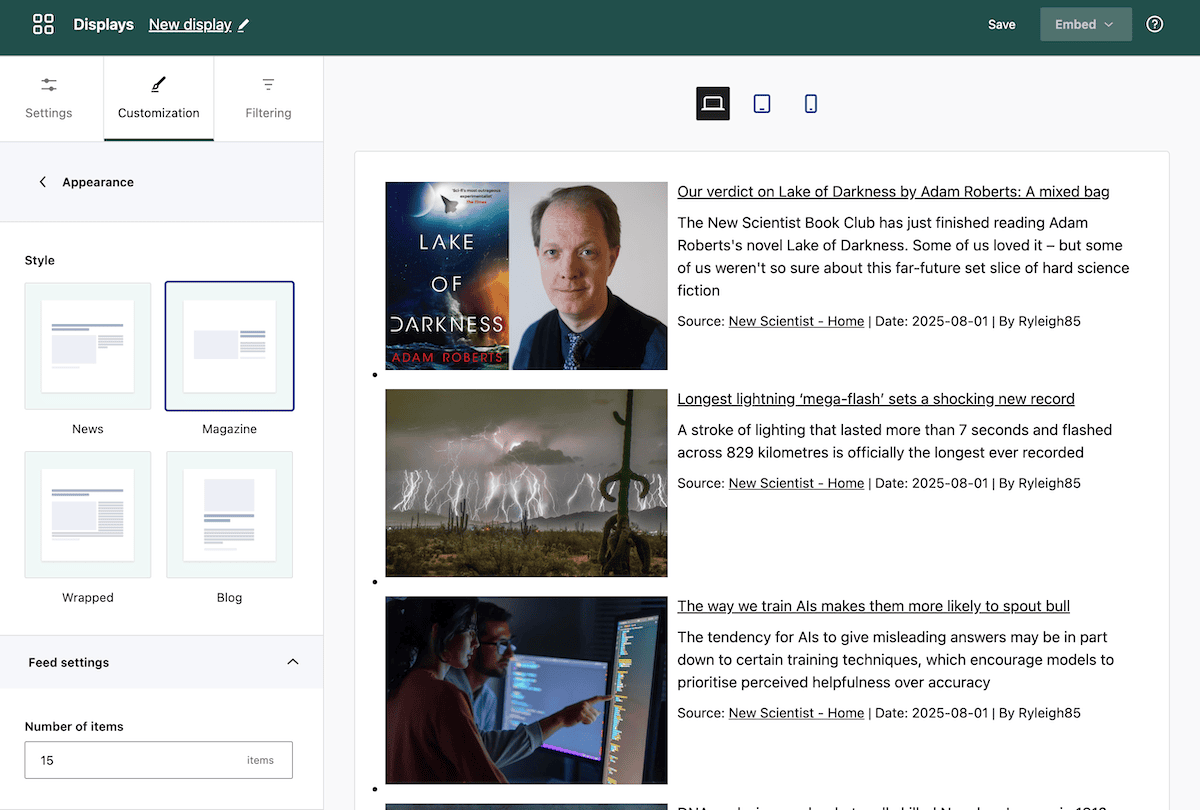Choose the News style layout
Image resolution: width=1200 pixels, height=810 pixels.
(88, 346)
